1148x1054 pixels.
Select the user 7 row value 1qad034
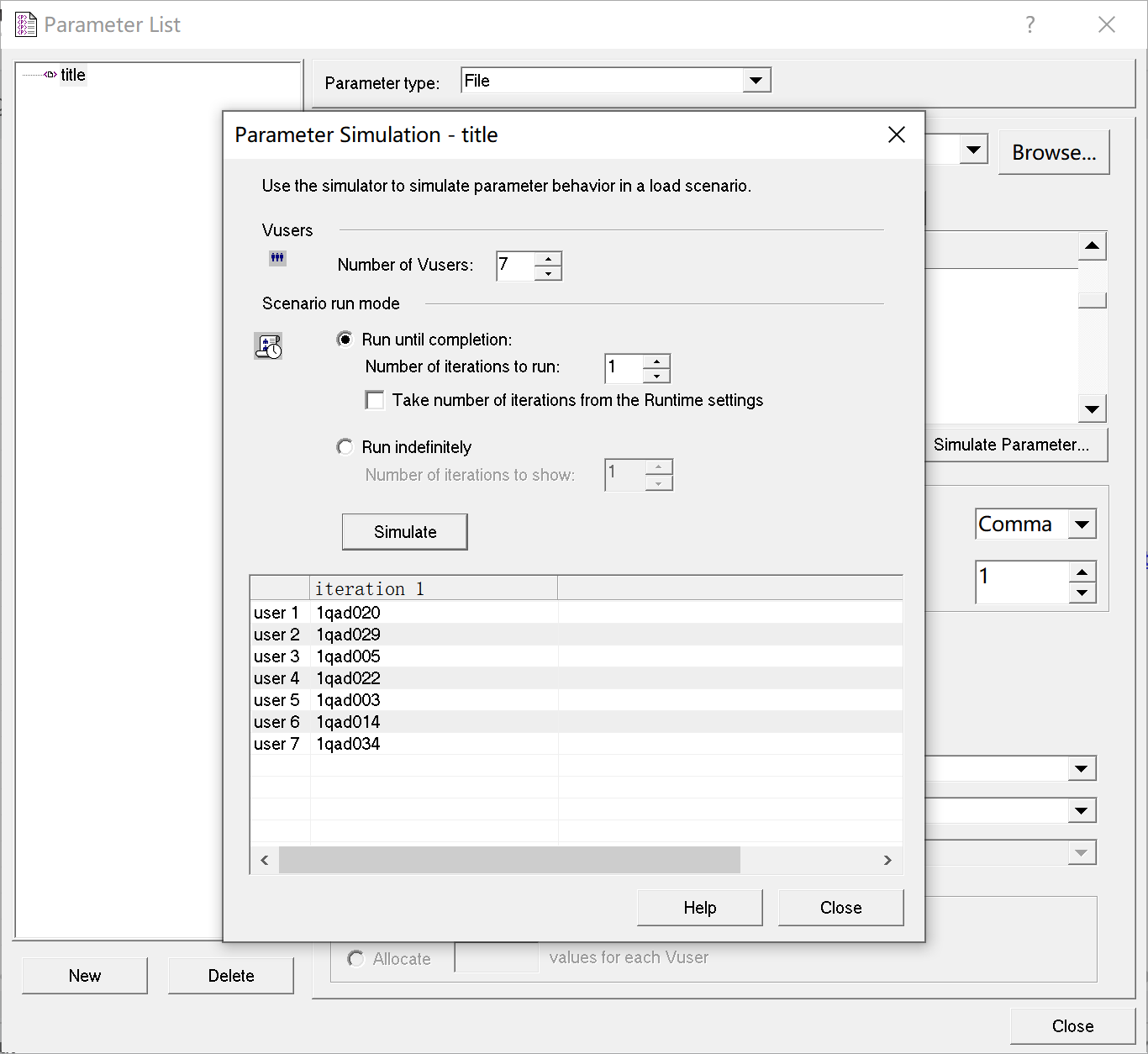tap(348, 744)
